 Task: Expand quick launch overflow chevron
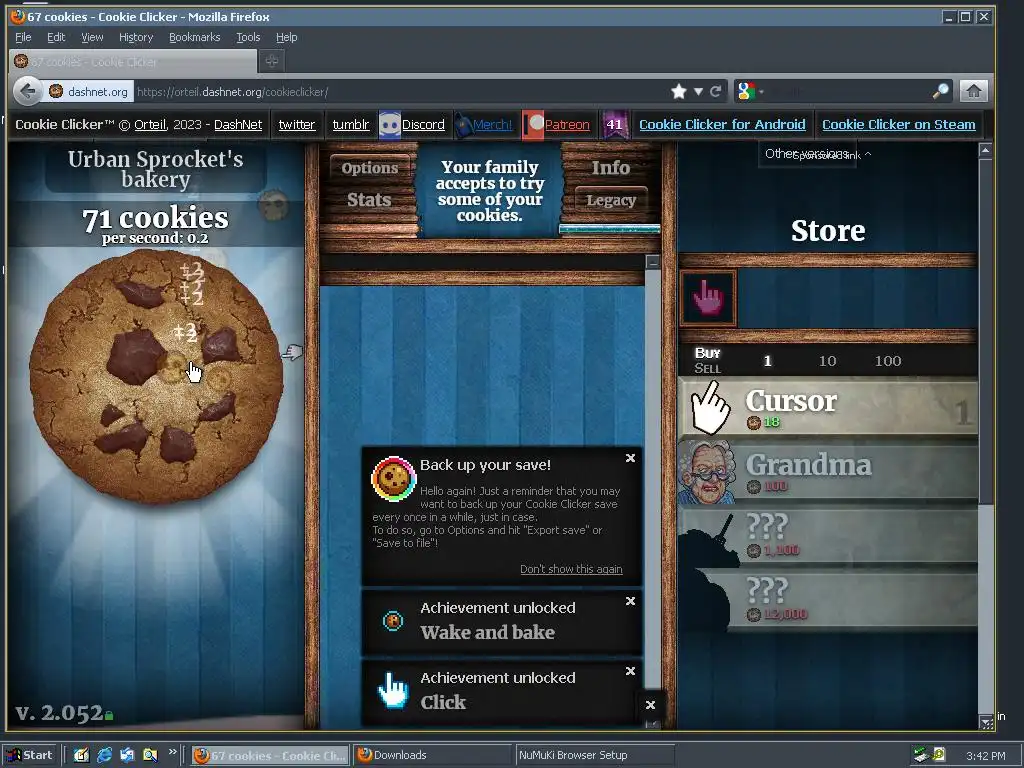(172, 752)
